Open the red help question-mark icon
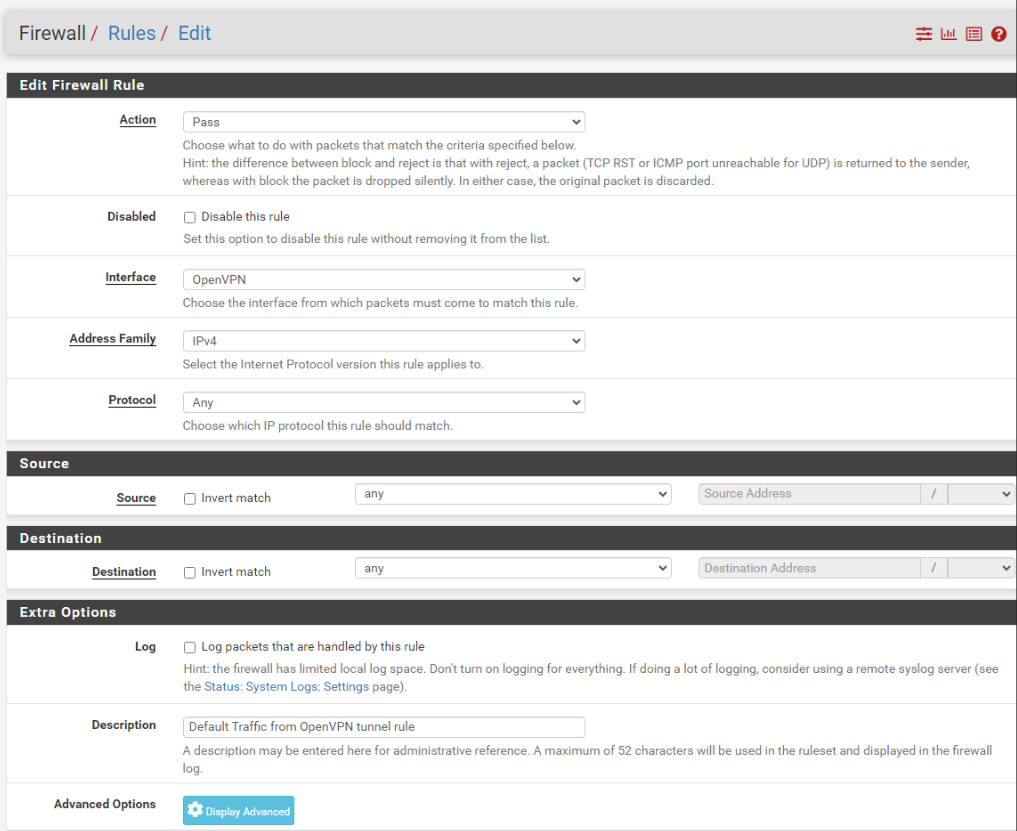Image resolution: width=1017 pixels, height=831 pixels. click(x=999, y=34)
